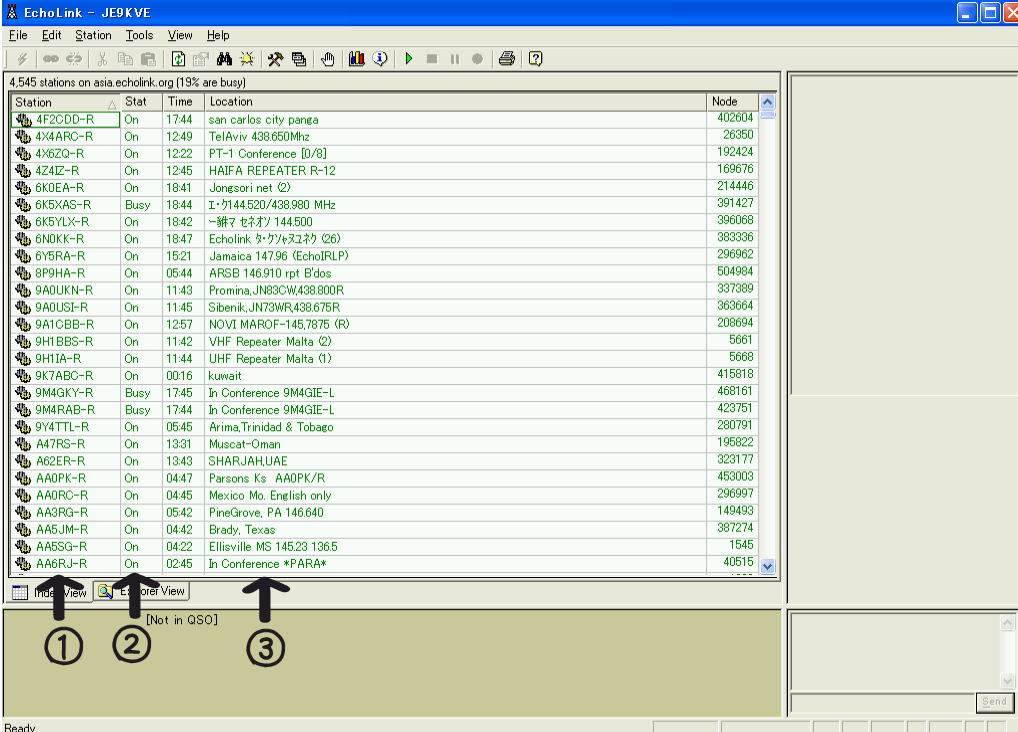Viewport: 1018px width, 732px height.
Task: Click the station icon beside AA6RJ-R
Action: pyautogui.click(x=23, y=564)
